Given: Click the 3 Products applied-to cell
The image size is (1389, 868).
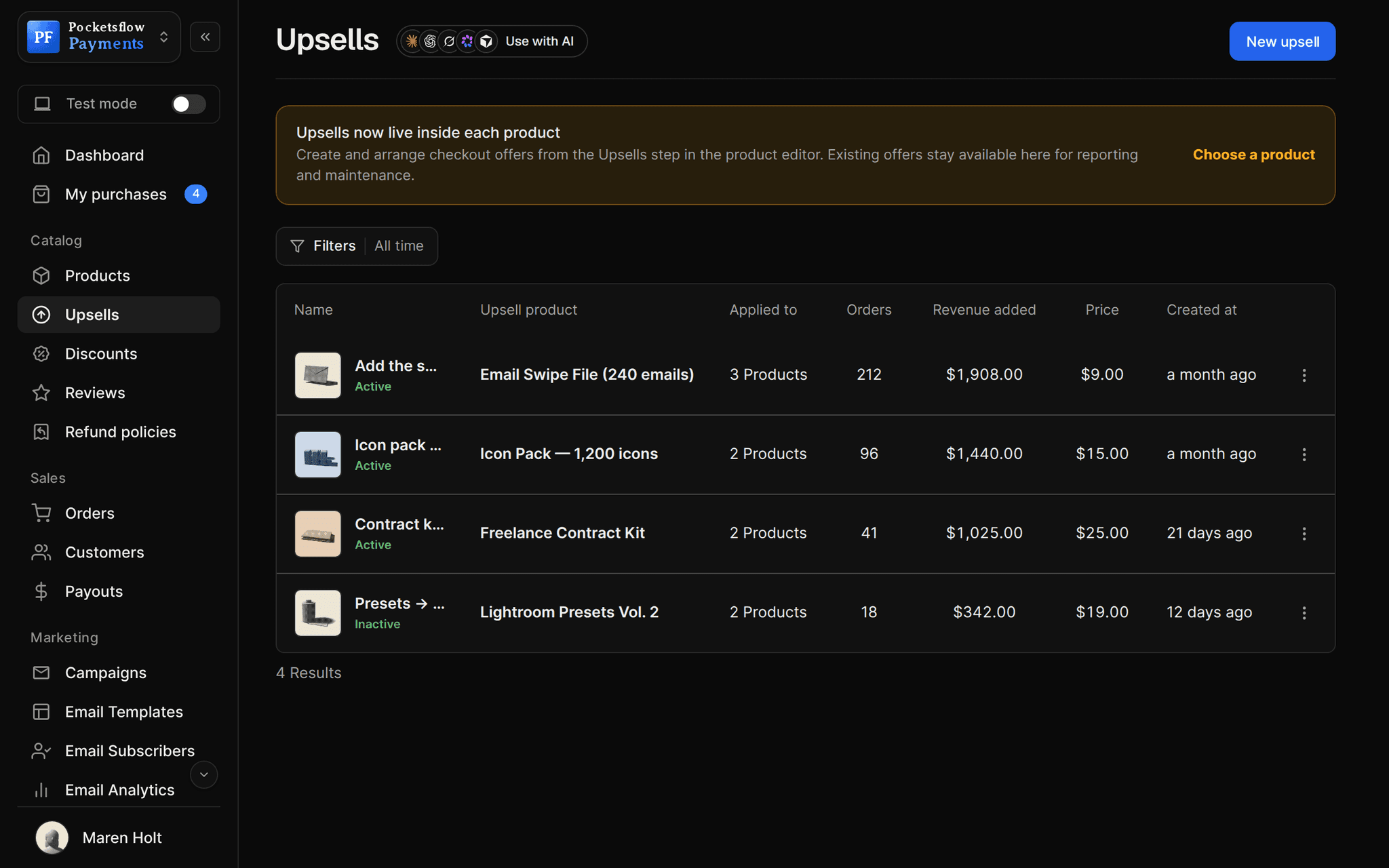Looking at the screenshot, I should (x=768, y=374).
